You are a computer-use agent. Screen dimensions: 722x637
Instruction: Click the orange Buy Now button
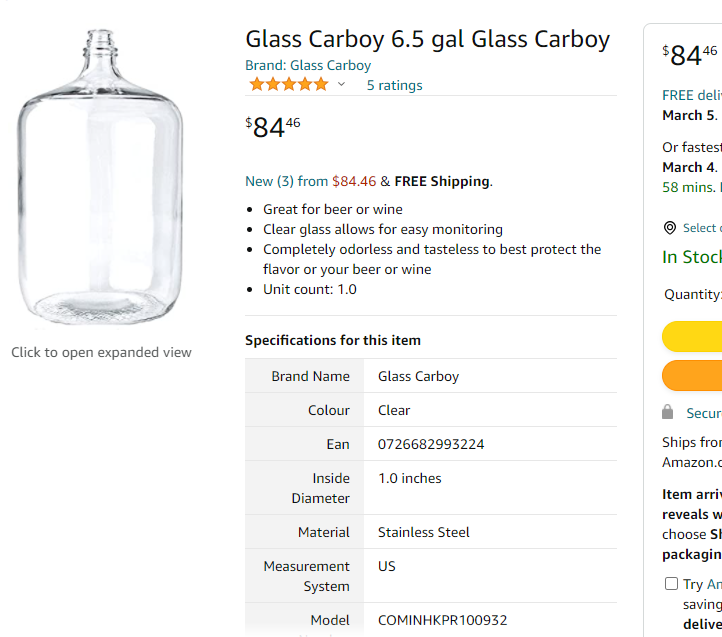692,375
